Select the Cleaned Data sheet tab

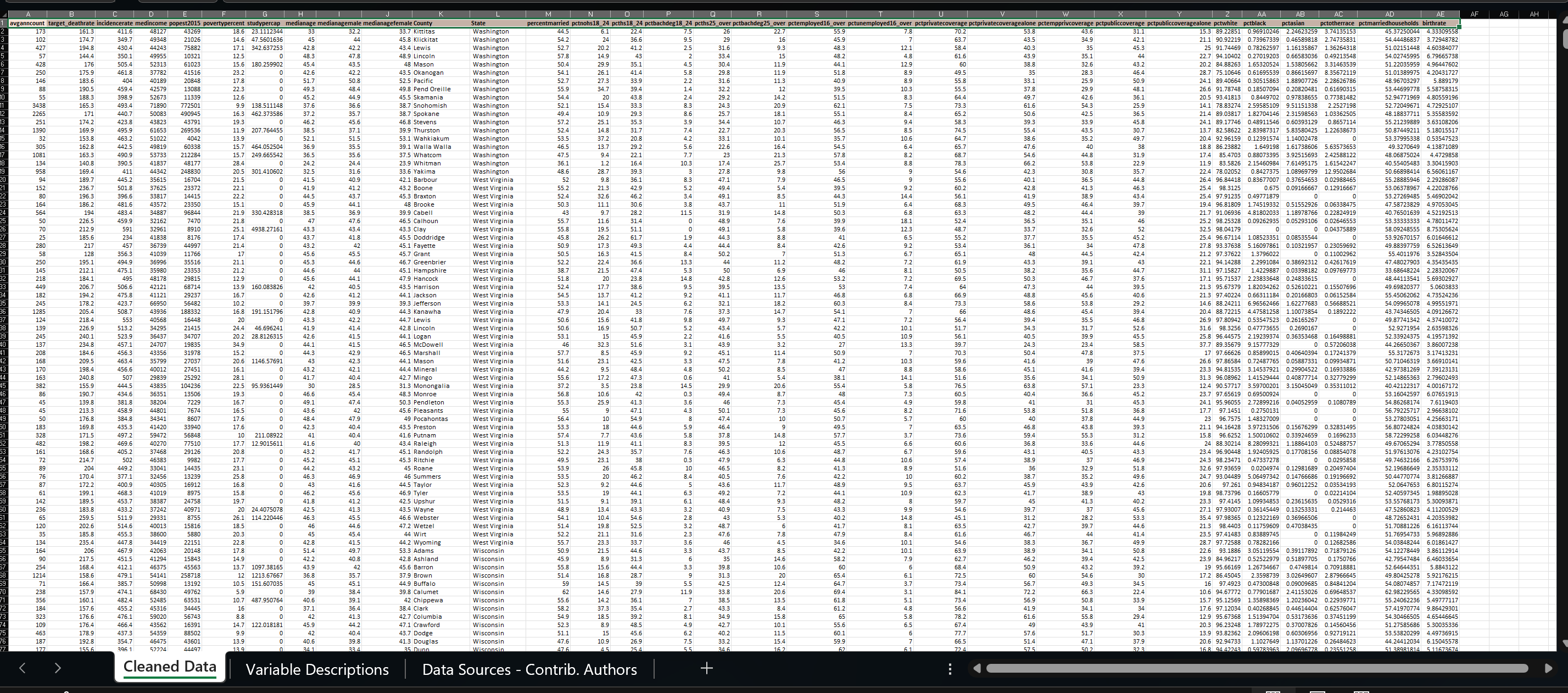pyautogui.click(x=169, y=667)
